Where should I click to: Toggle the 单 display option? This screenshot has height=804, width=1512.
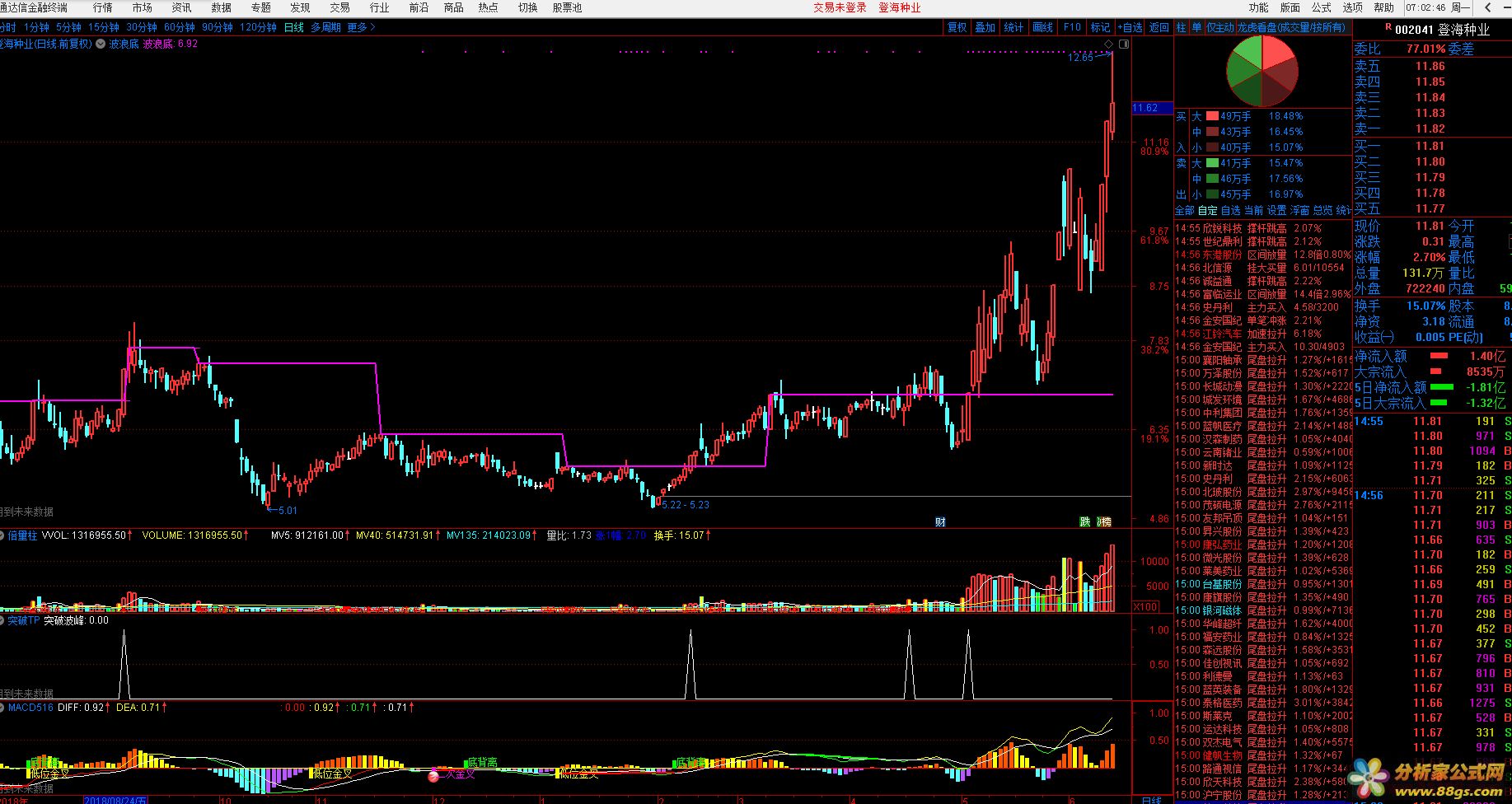point(1196,27)
